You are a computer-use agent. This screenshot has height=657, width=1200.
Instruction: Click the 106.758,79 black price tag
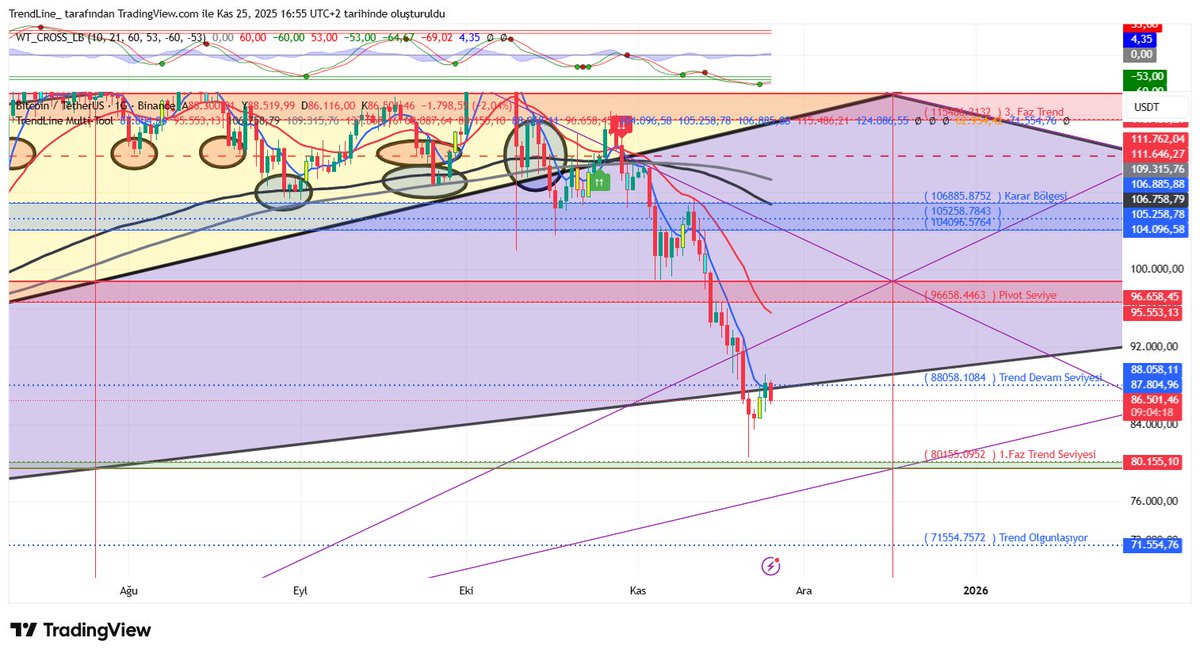point(1157,199)
